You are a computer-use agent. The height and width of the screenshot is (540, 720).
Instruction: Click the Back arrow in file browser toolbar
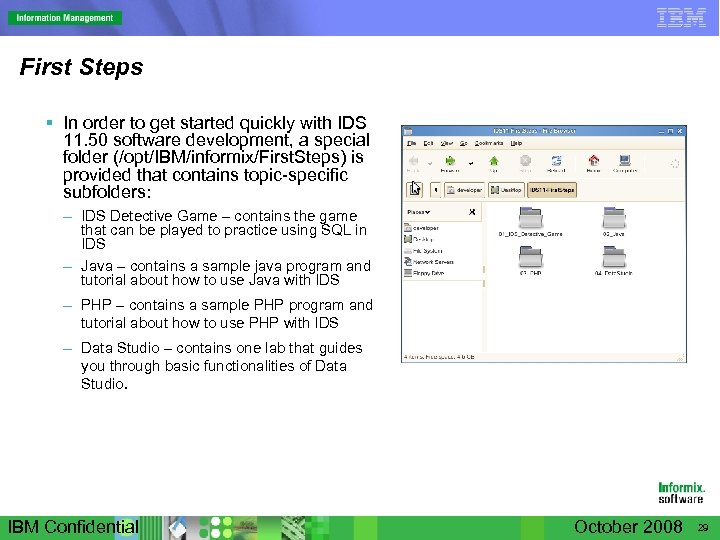point(413,161)
